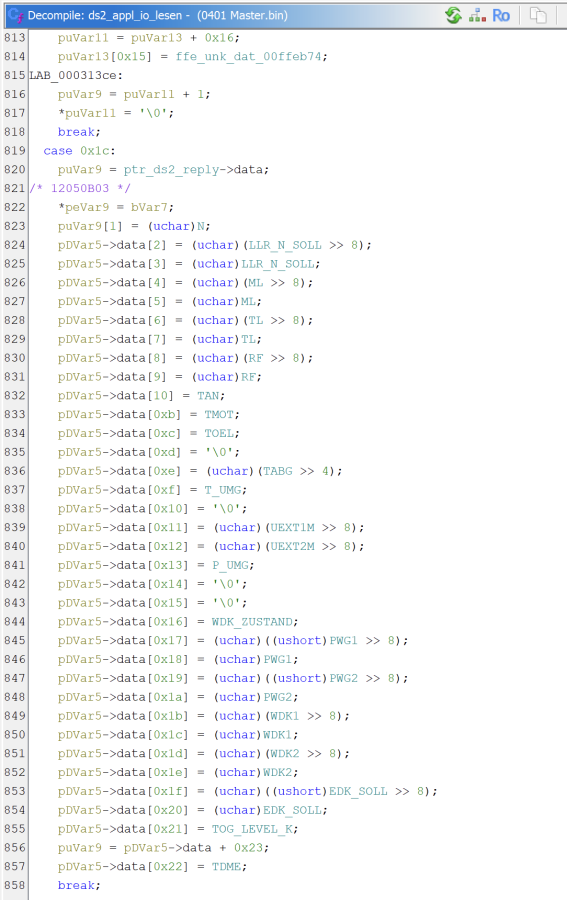This screenshot has width=567, height=900.
Task: Select peVar9 on line 822
Action: pos(87,207)
